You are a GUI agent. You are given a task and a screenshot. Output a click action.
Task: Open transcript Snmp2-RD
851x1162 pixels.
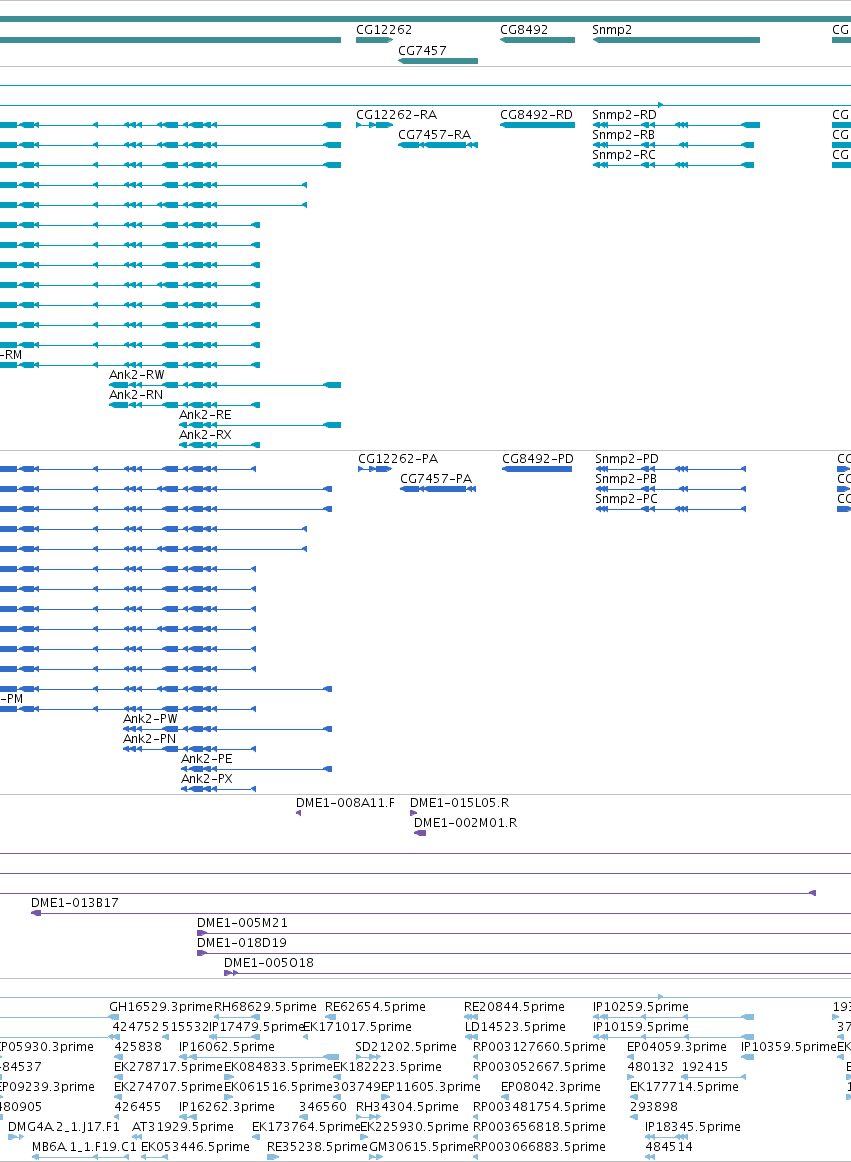[624, 115]
